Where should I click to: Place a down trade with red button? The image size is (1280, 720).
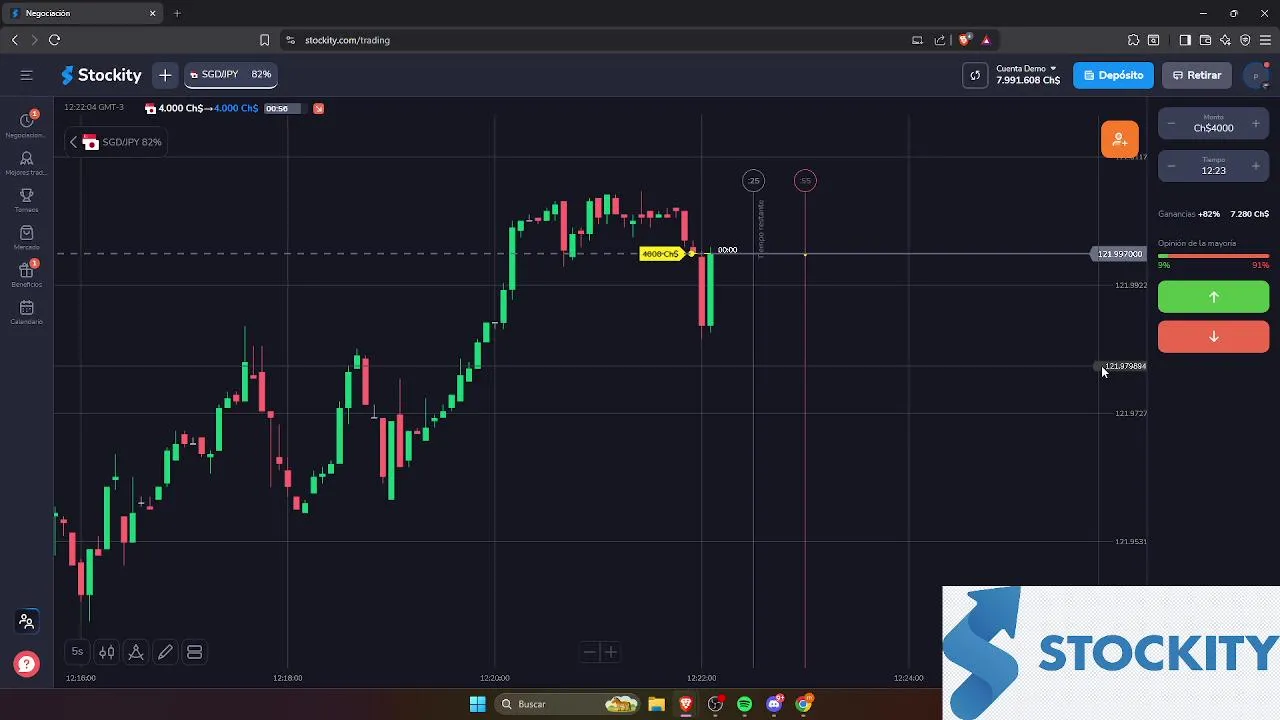[1213, 337]
